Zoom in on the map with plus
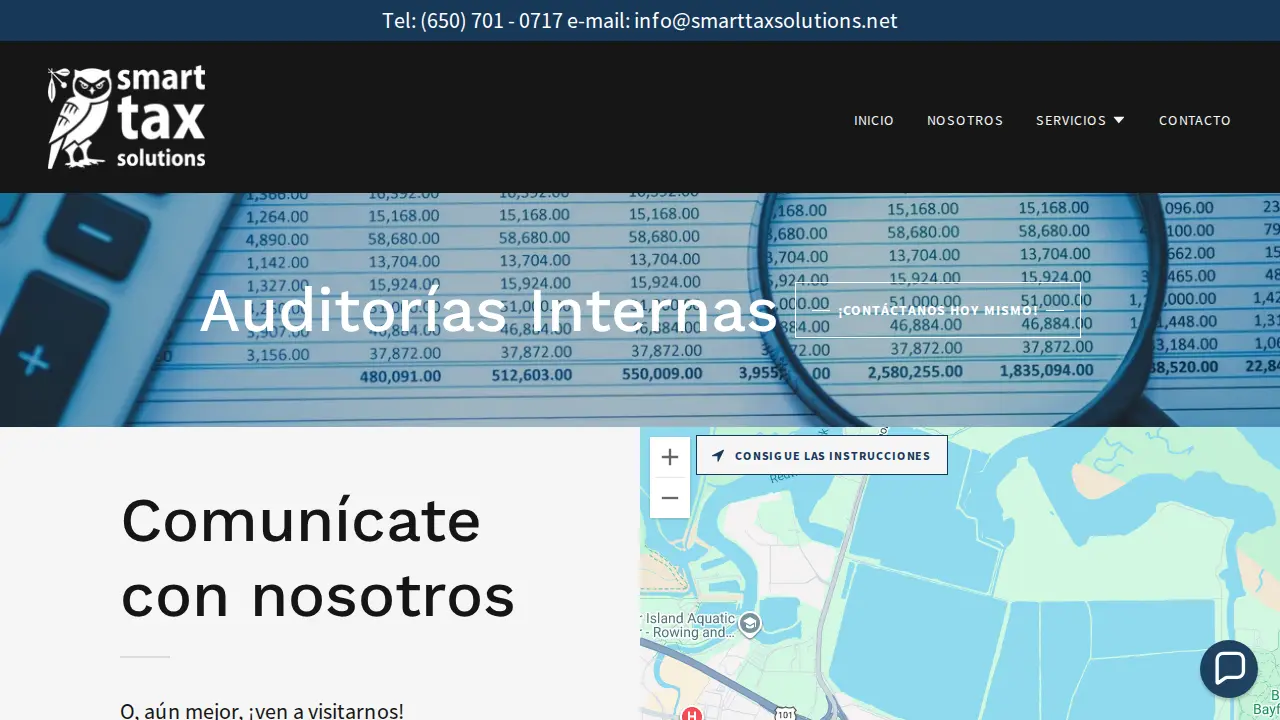The image size is (1280, 720). (x=670, y=457)
